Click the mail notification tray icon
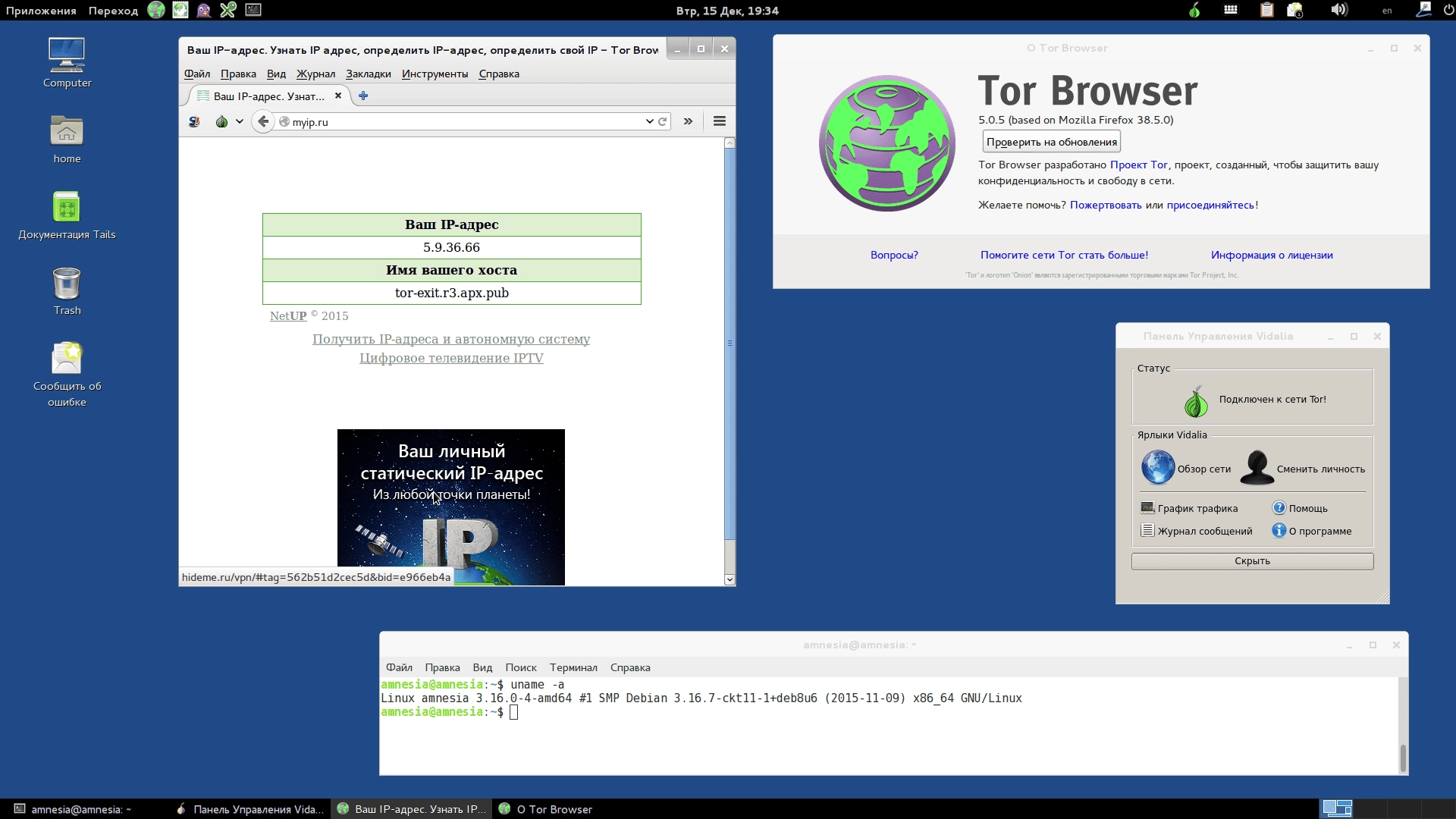 pos(1295,10)
